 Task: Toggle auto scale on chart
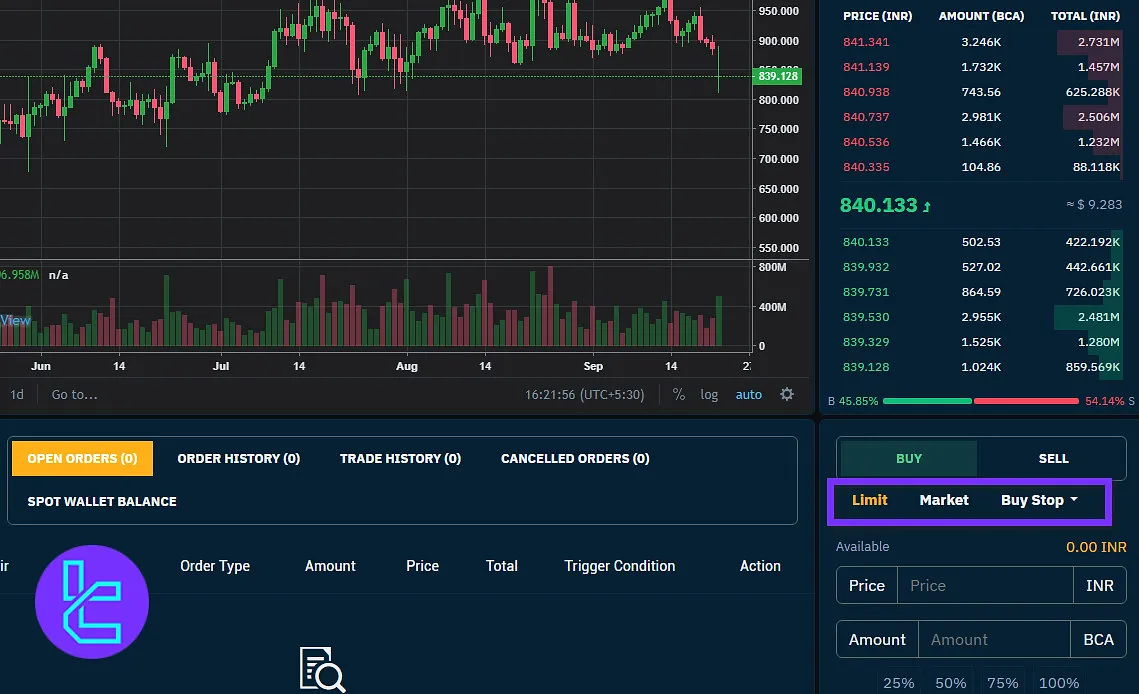click(x=748, y=394)
